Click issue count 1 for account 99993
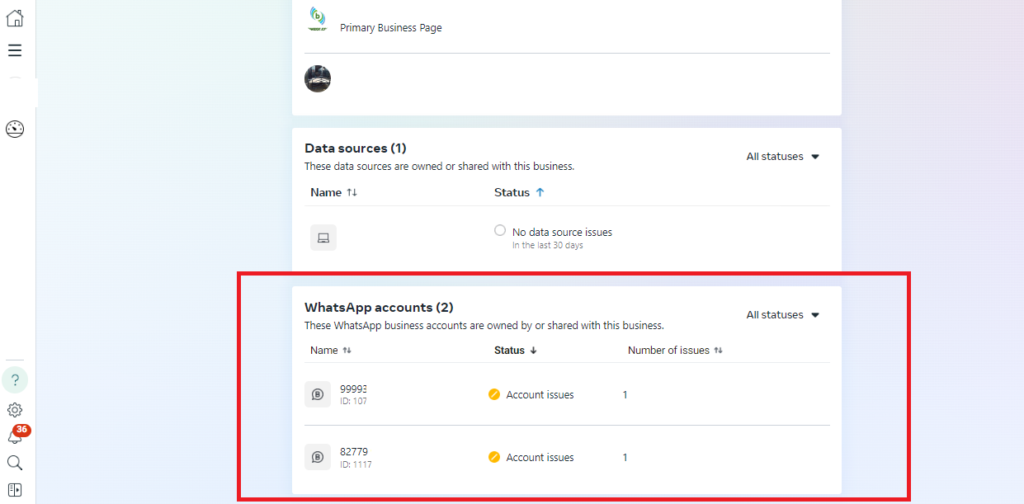Viewport: 1024px width, 504px height. [x=625, y=395]
